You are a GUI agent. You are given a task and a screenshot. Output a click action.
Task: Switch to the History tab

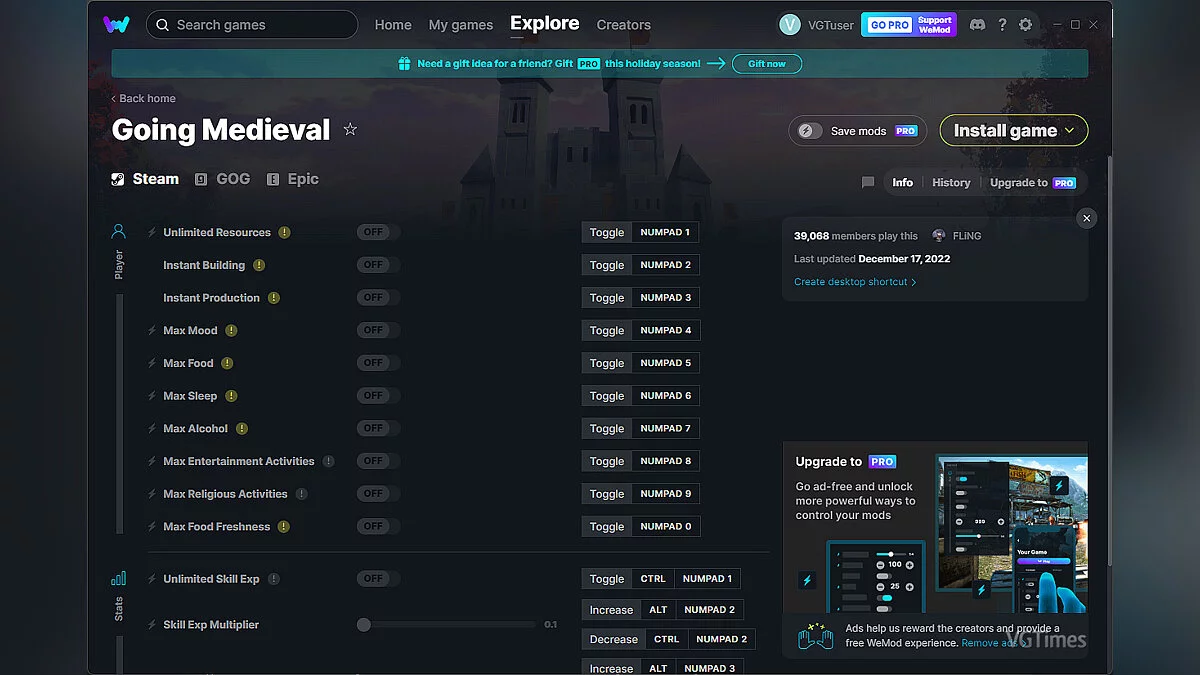click(950, 182)
